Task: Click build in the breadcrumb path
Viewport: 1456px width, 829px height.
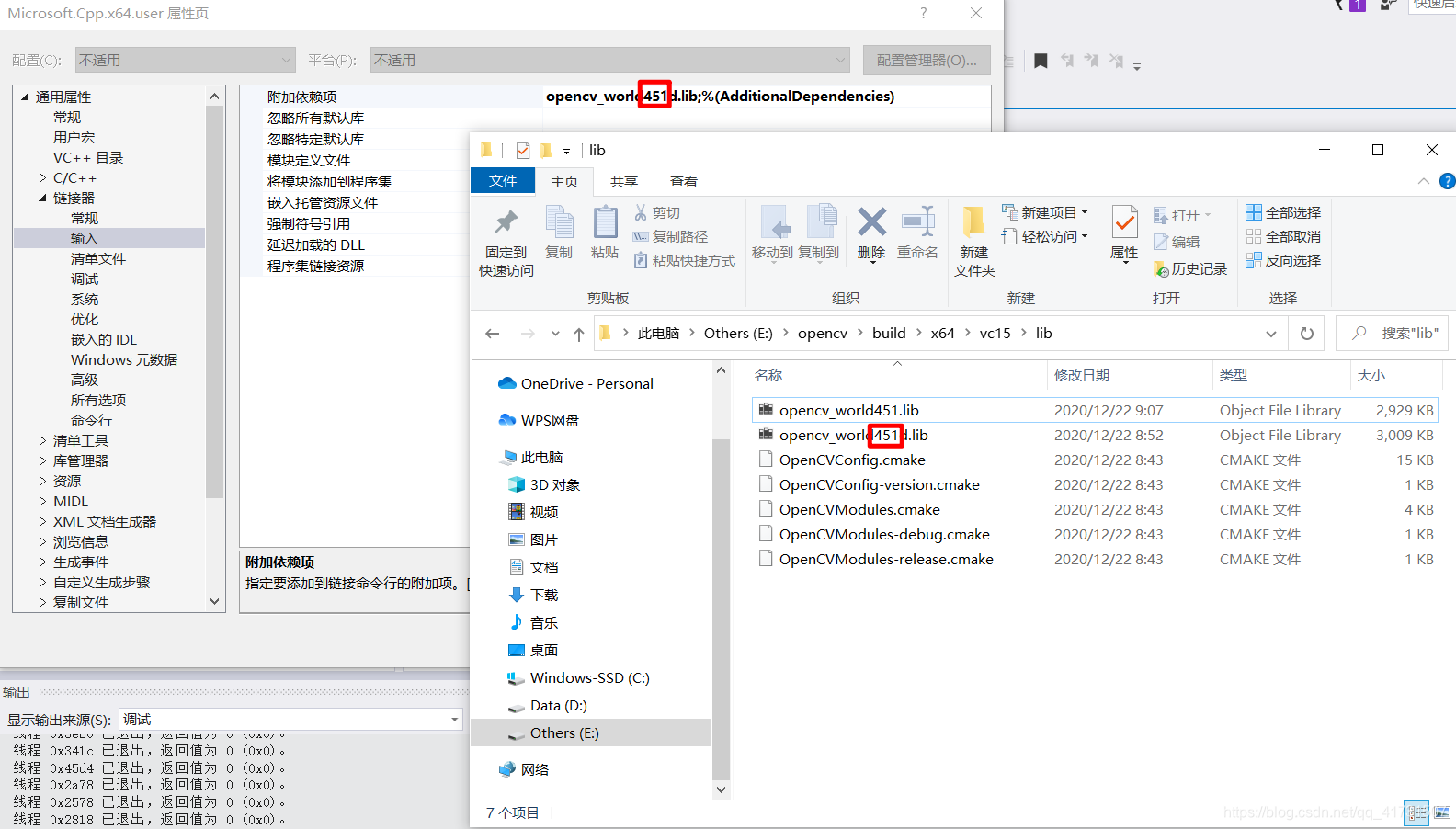Action: click(889, 334)
